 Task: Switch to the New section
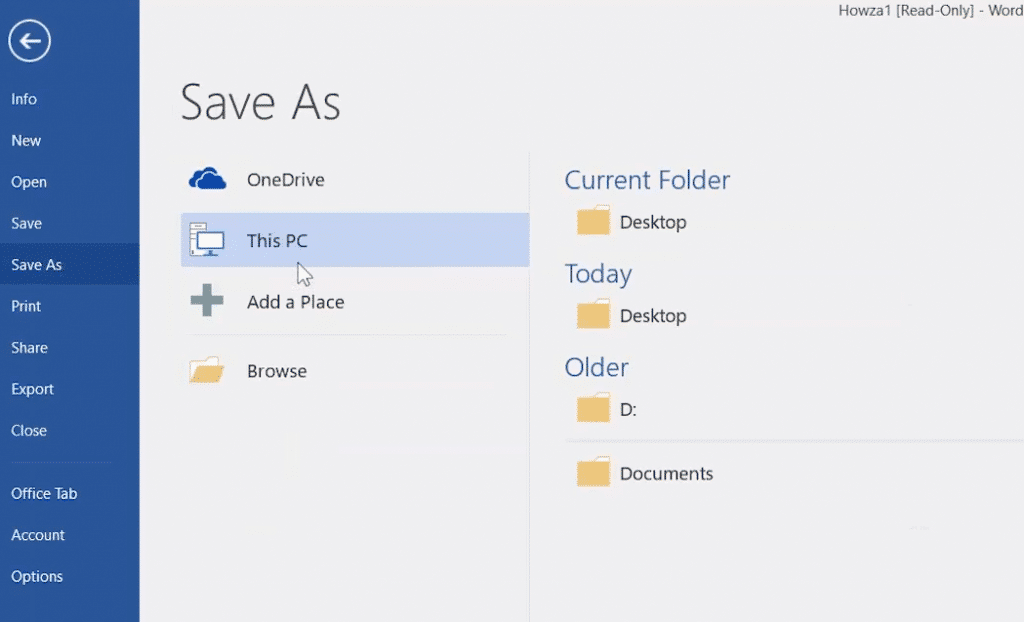pos(26,140)
